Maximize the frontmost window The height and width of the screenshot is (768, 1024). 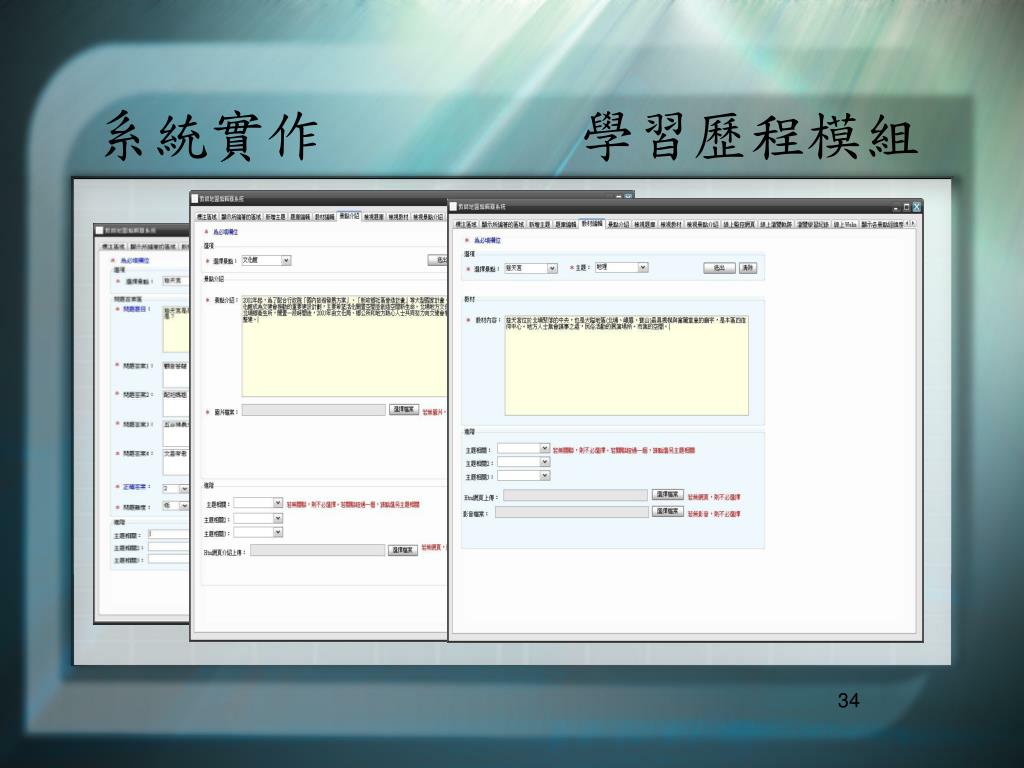tap(906, 207)
